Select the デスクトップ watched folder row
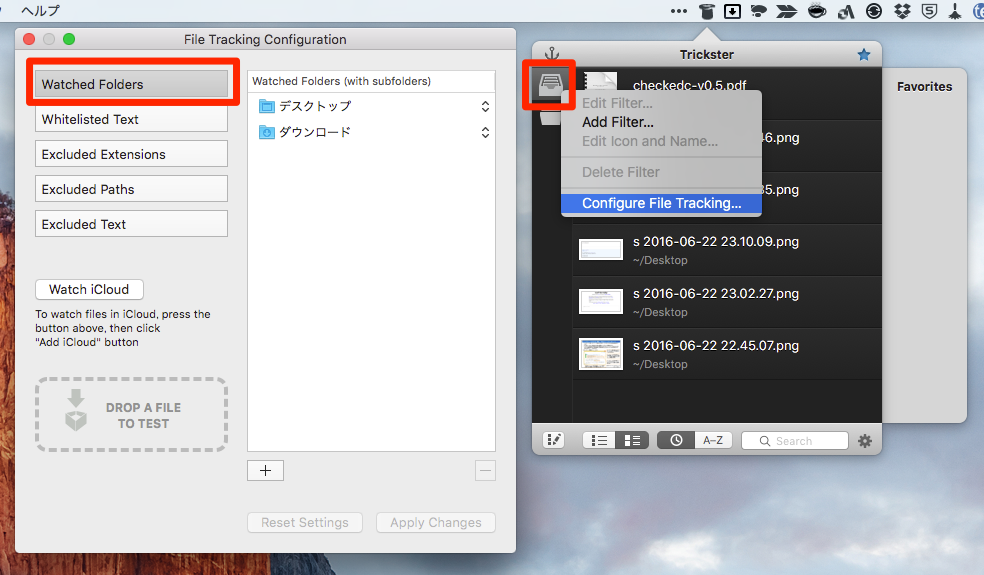Image resolution: width=984 pixels, height=575 pixels. tap(372, 107)
